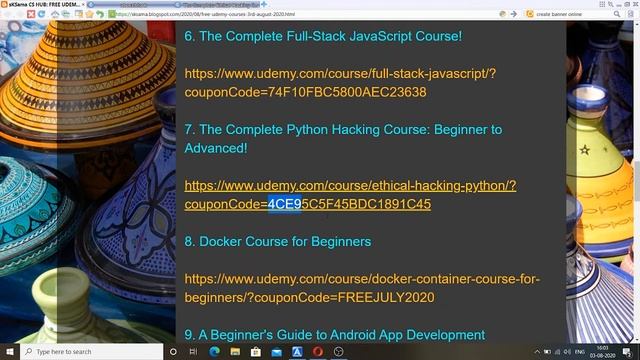Open File Explorer from the taskbar
Viewport: 640px width, 360px height.
(235, 351)
